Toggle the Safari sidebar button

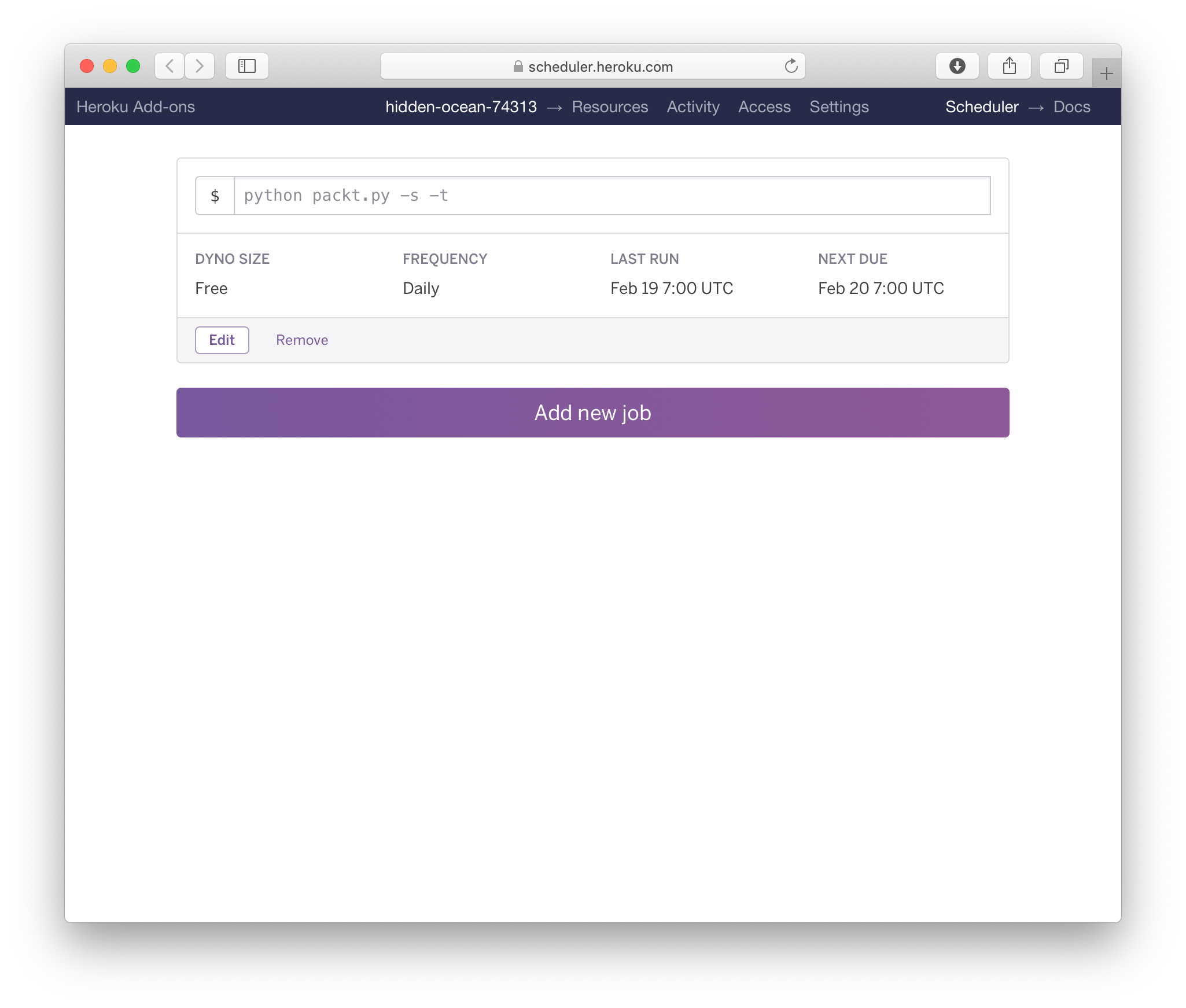pos(247,66)
